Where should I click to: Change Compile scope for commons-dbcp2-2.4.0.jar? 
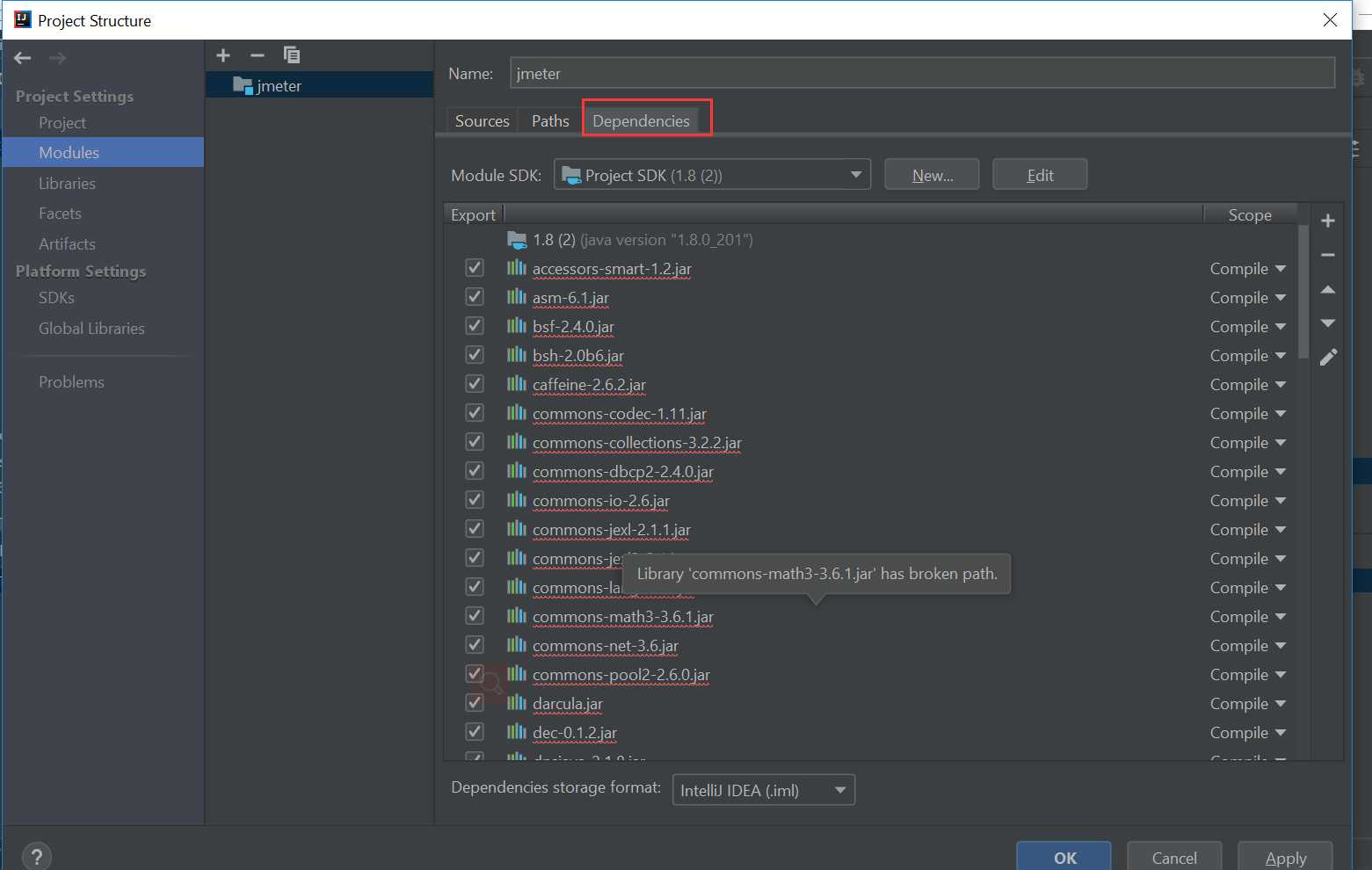click(x=1248, y=472)
